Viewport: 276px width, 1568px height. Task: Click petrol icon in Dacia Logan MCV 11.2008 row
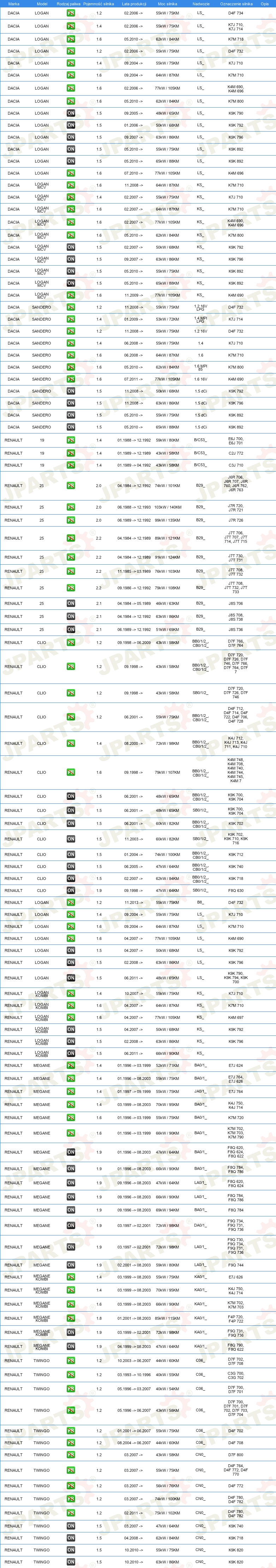(x=71, y=185)
